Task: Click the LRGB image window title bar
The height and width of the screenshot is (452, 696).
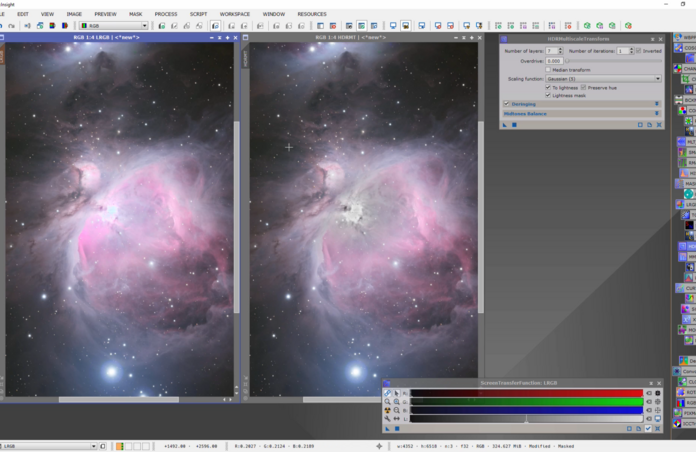Action: [107, 37]
